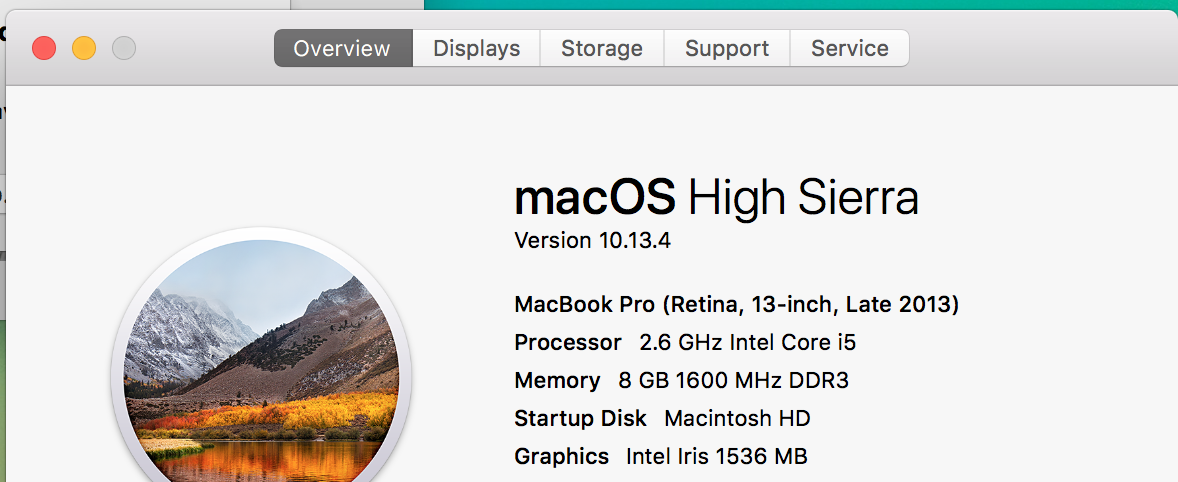
Task: Select the Overview tab
Action: [343, 48]
